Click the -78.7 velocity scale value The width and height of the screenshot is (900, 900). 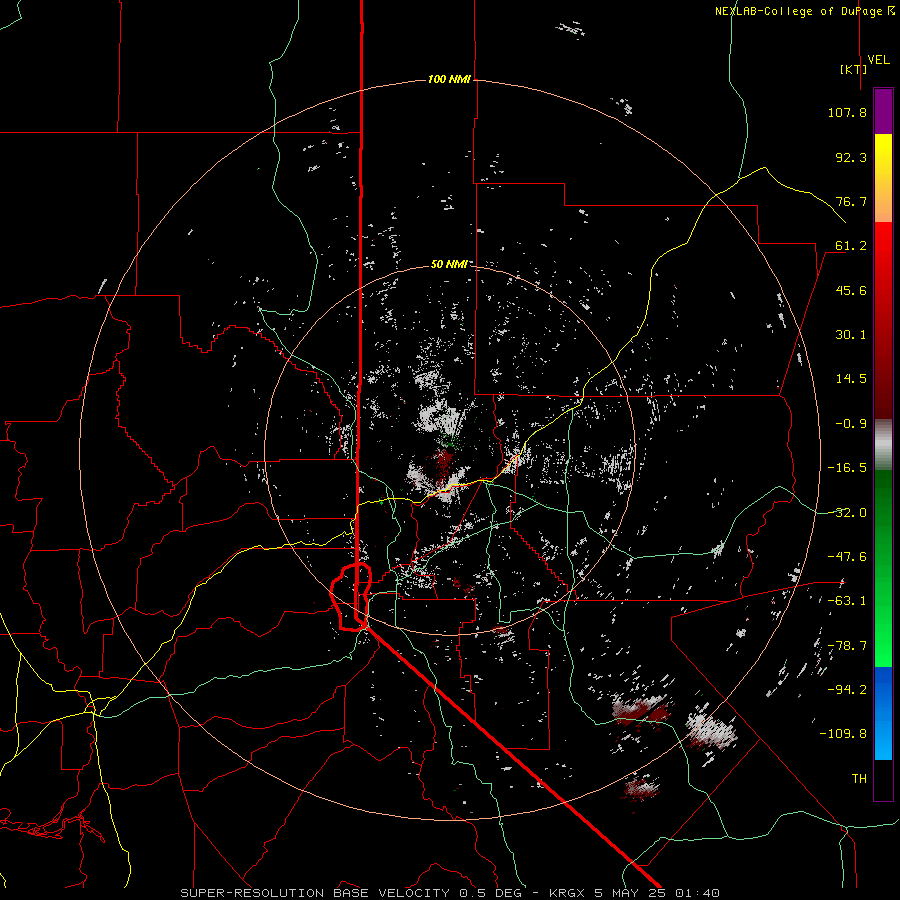[847, 646]
